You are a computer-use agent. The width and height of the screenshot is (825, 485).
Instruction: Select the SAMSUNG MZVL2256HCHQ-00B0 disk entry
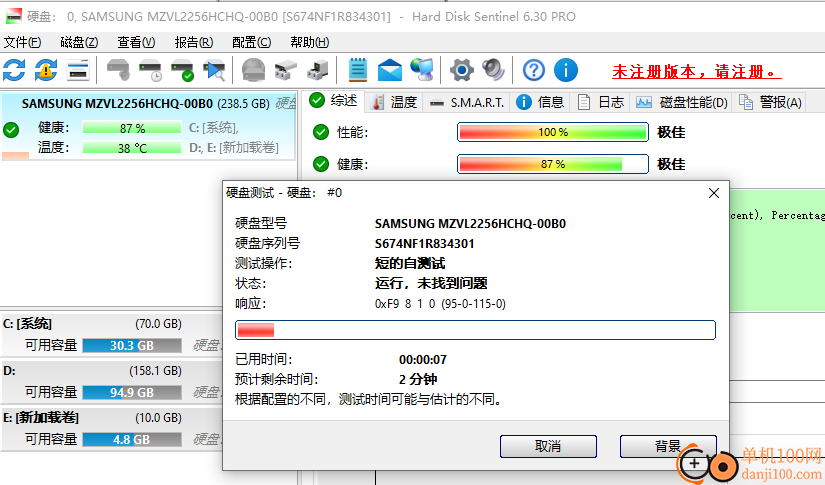(x=149, y=125)
